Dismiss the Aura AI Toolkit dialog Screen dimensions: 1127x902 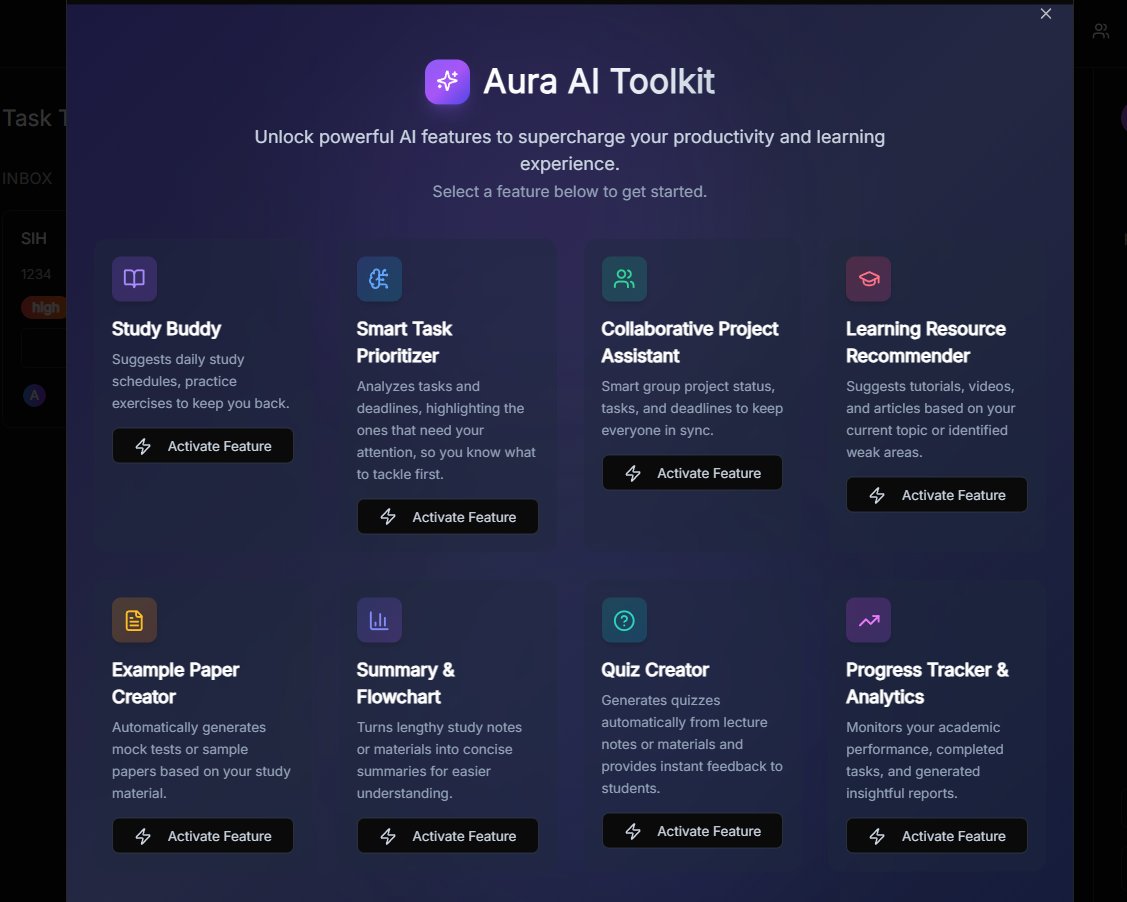[1045, 14]
